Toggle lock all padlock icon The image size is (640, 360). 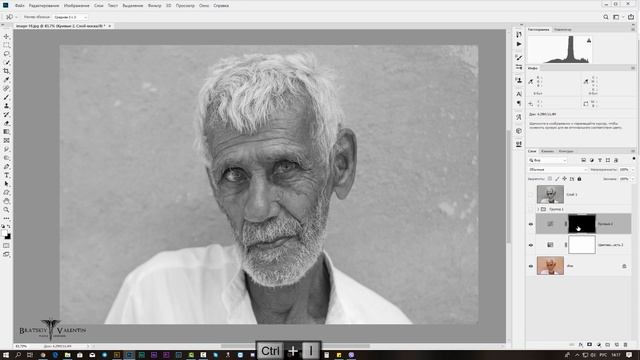pyautogui.click(x=579, y=179)
